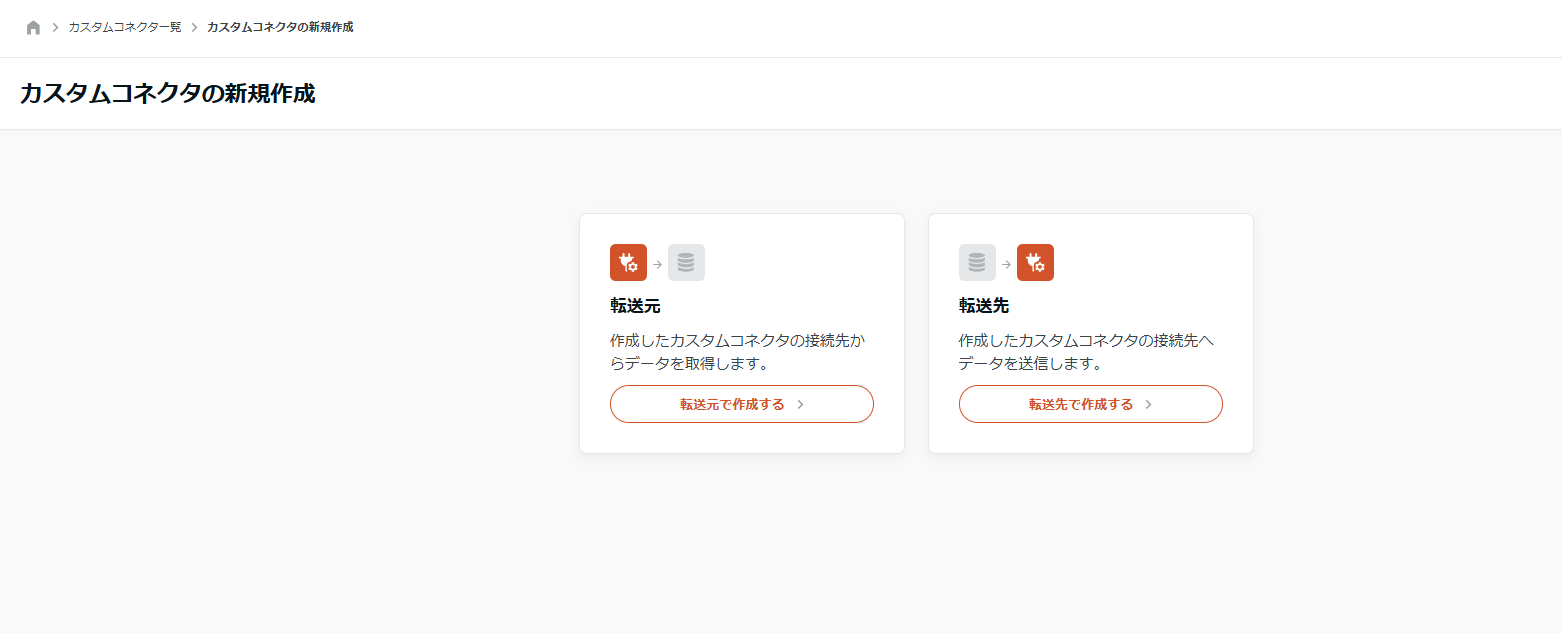
Task: Go to home via breadcrumb house icon
Action: (x=33, y=27)
